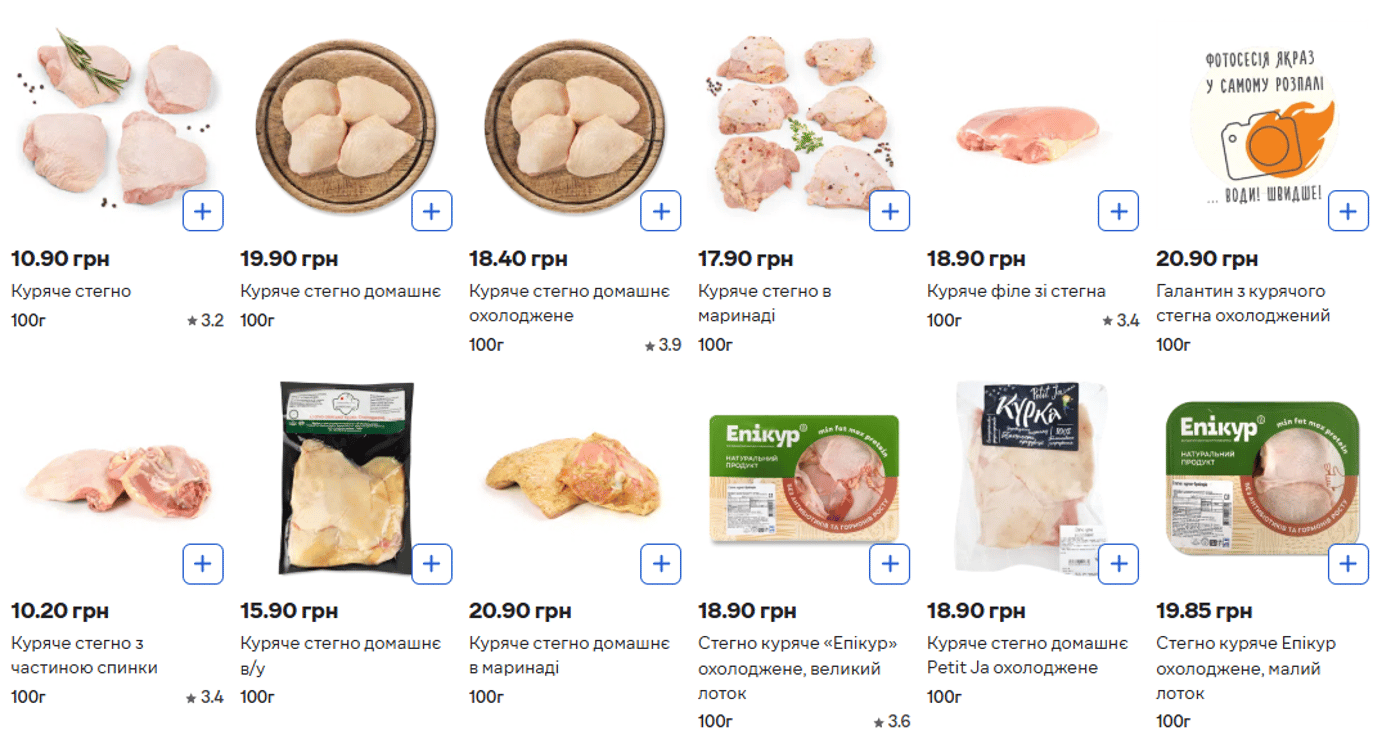Click the 3.9 star rating
The height and width of the screenshot is (744, 1400).
pyautogui.click(x=664, y=345)
